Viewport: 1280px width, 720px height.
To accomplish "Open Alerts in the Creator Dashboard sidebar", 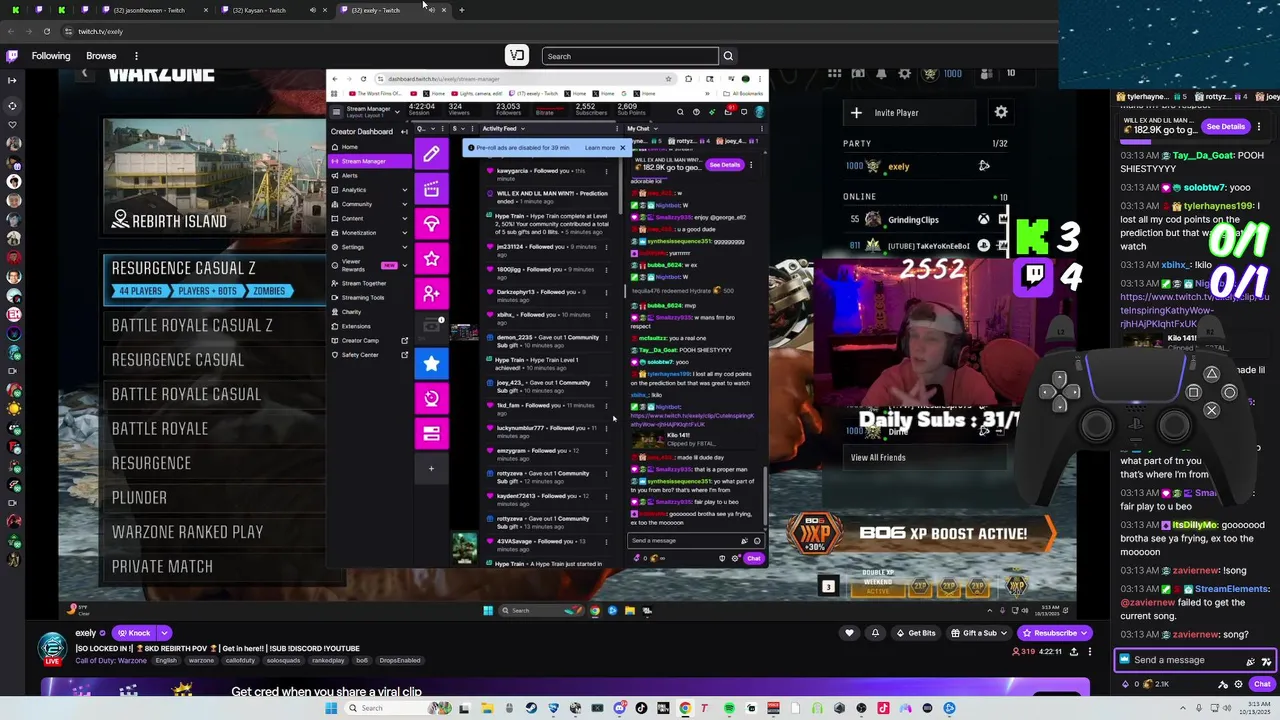I will coord(349,175).
